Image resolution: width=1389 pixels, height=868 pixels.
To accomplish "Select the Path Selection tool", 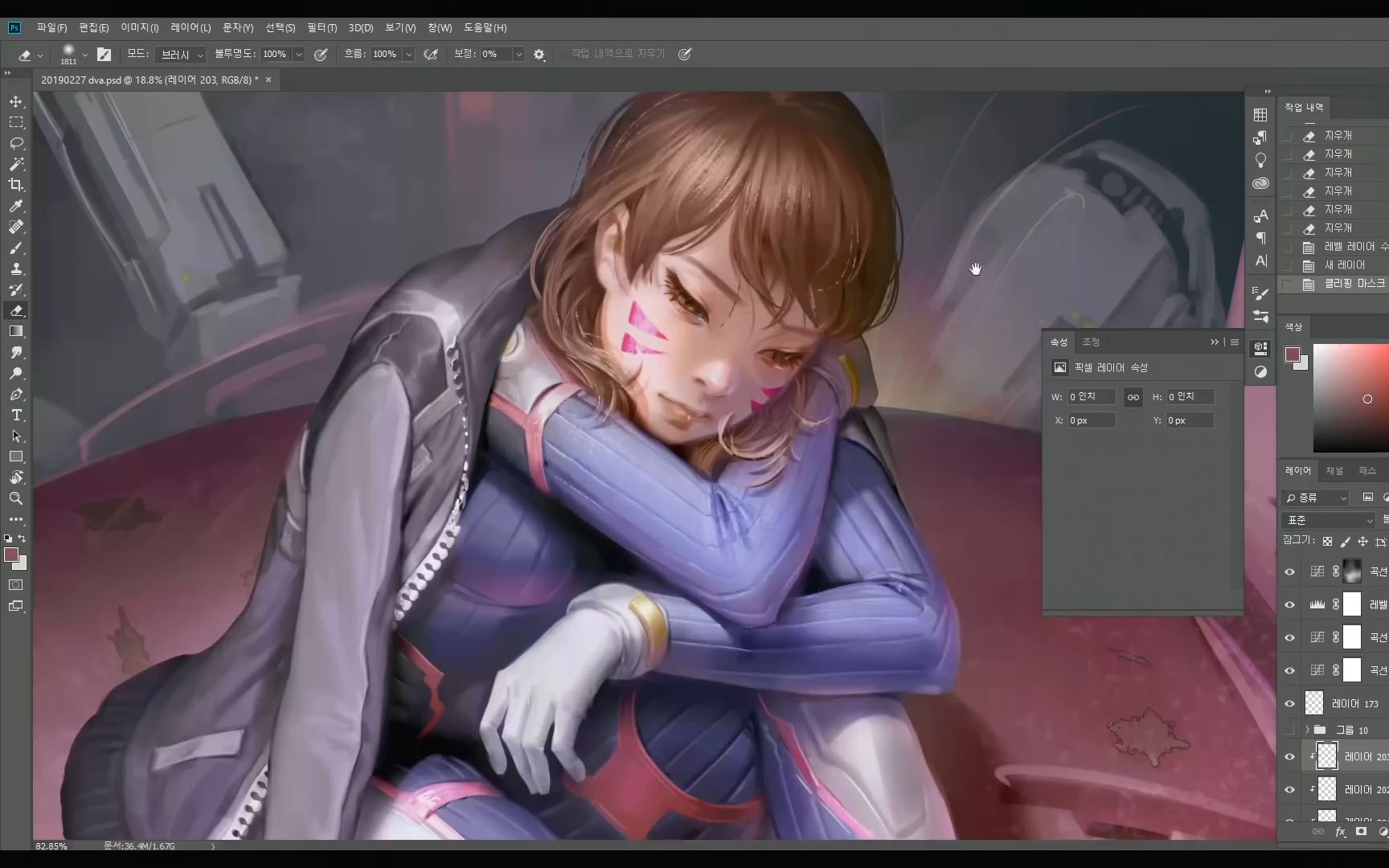I will 16,436.
